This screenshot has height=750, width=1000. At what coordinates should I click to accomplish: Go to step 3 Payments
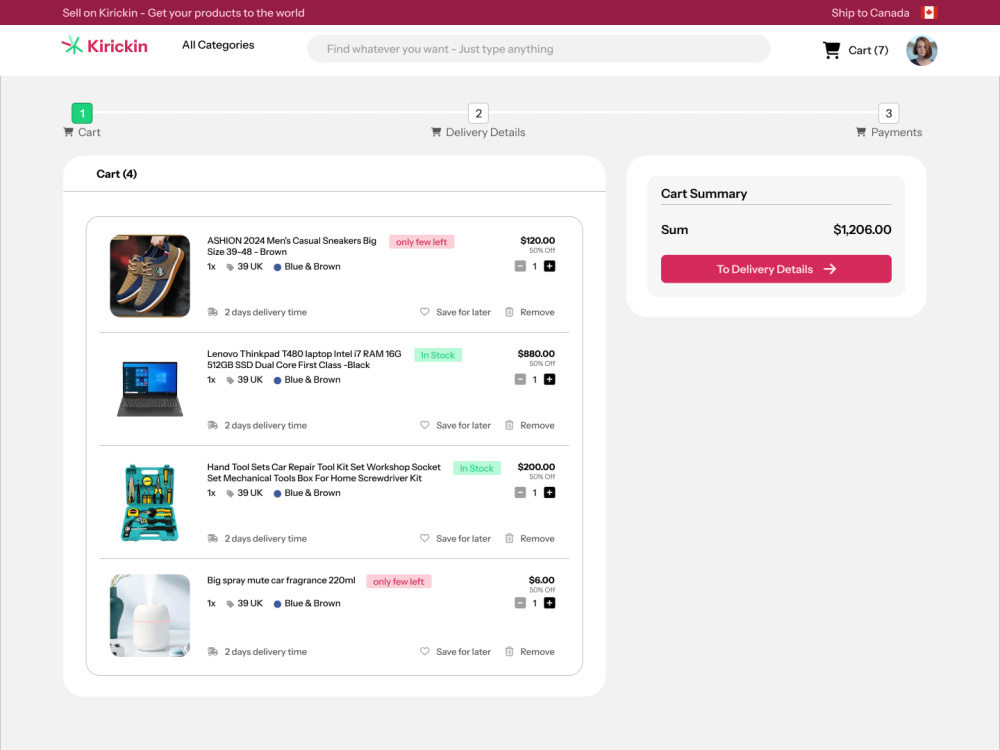click(x=888, y=114)
